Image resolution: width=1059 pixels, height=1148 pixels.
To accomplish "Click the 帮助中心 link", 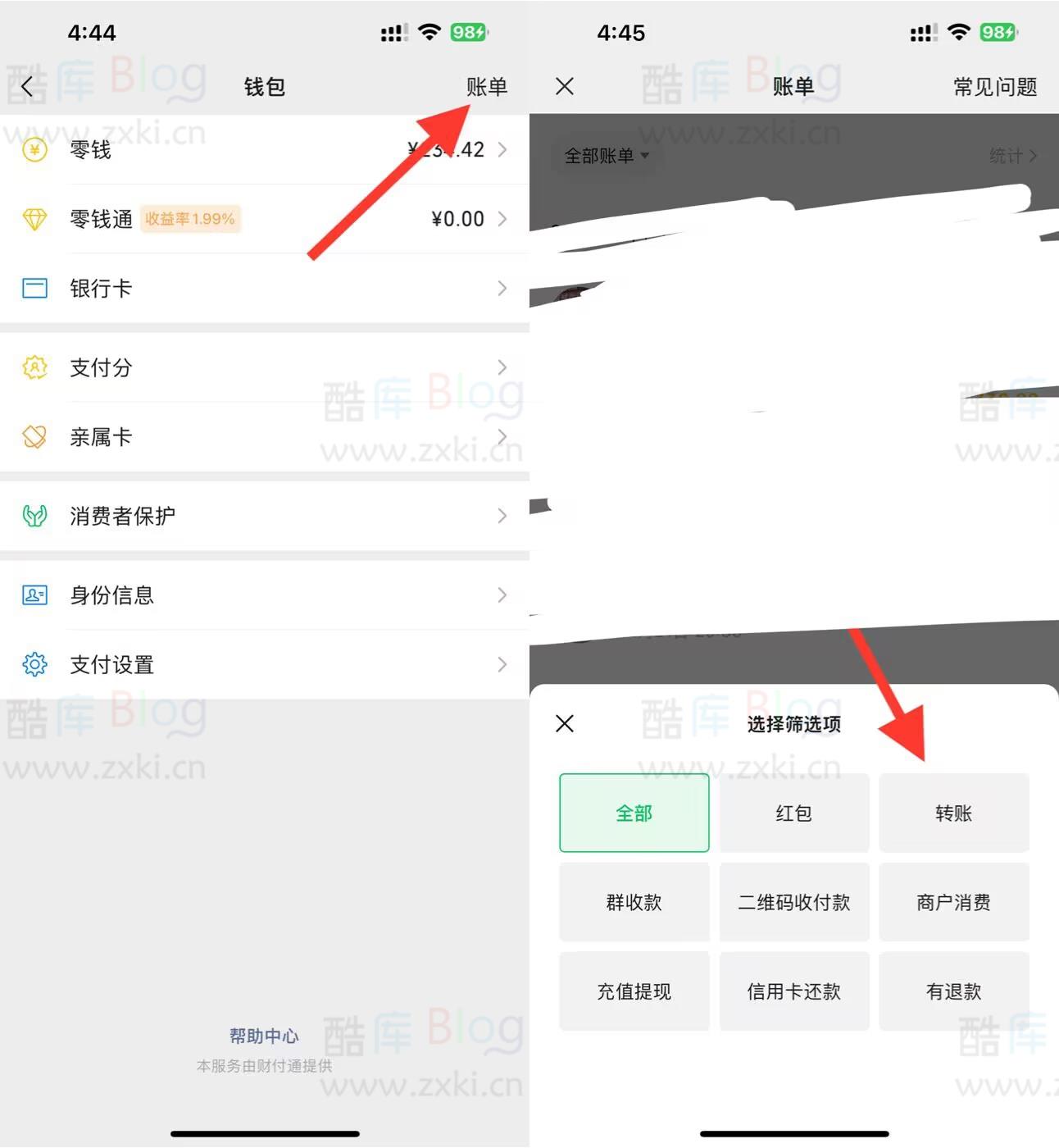I will click(x=263, y=1036).
